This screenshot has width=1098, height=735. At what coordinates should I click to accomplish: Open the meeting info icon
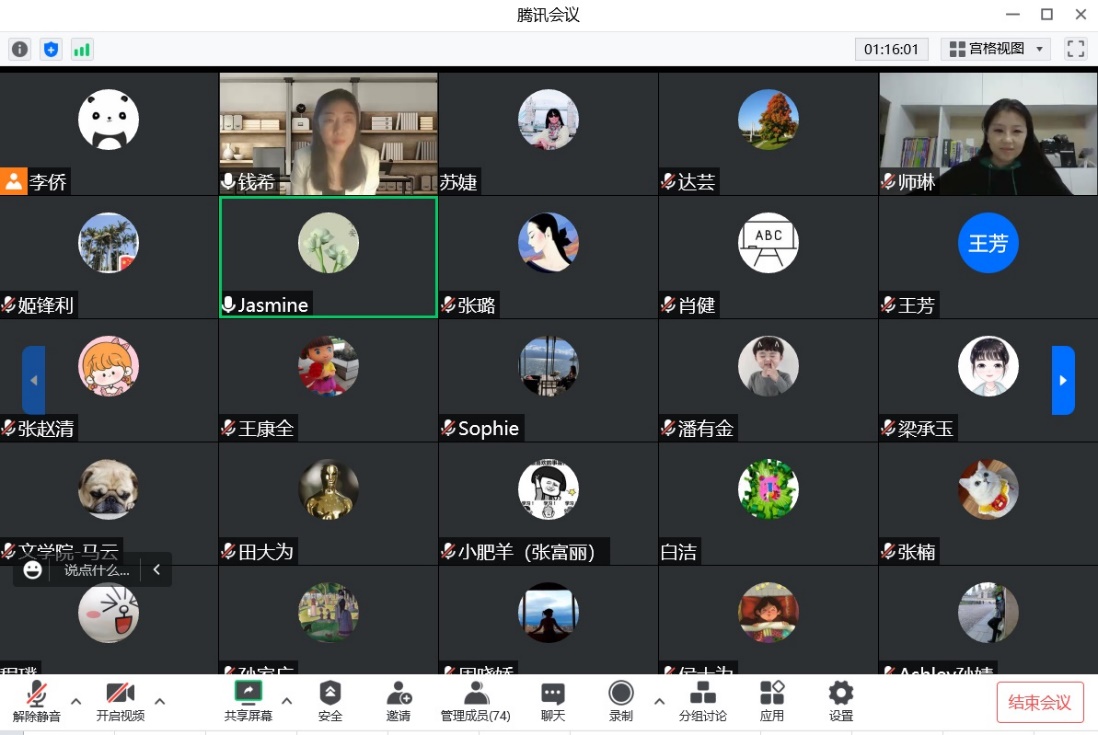coord(19,49)
